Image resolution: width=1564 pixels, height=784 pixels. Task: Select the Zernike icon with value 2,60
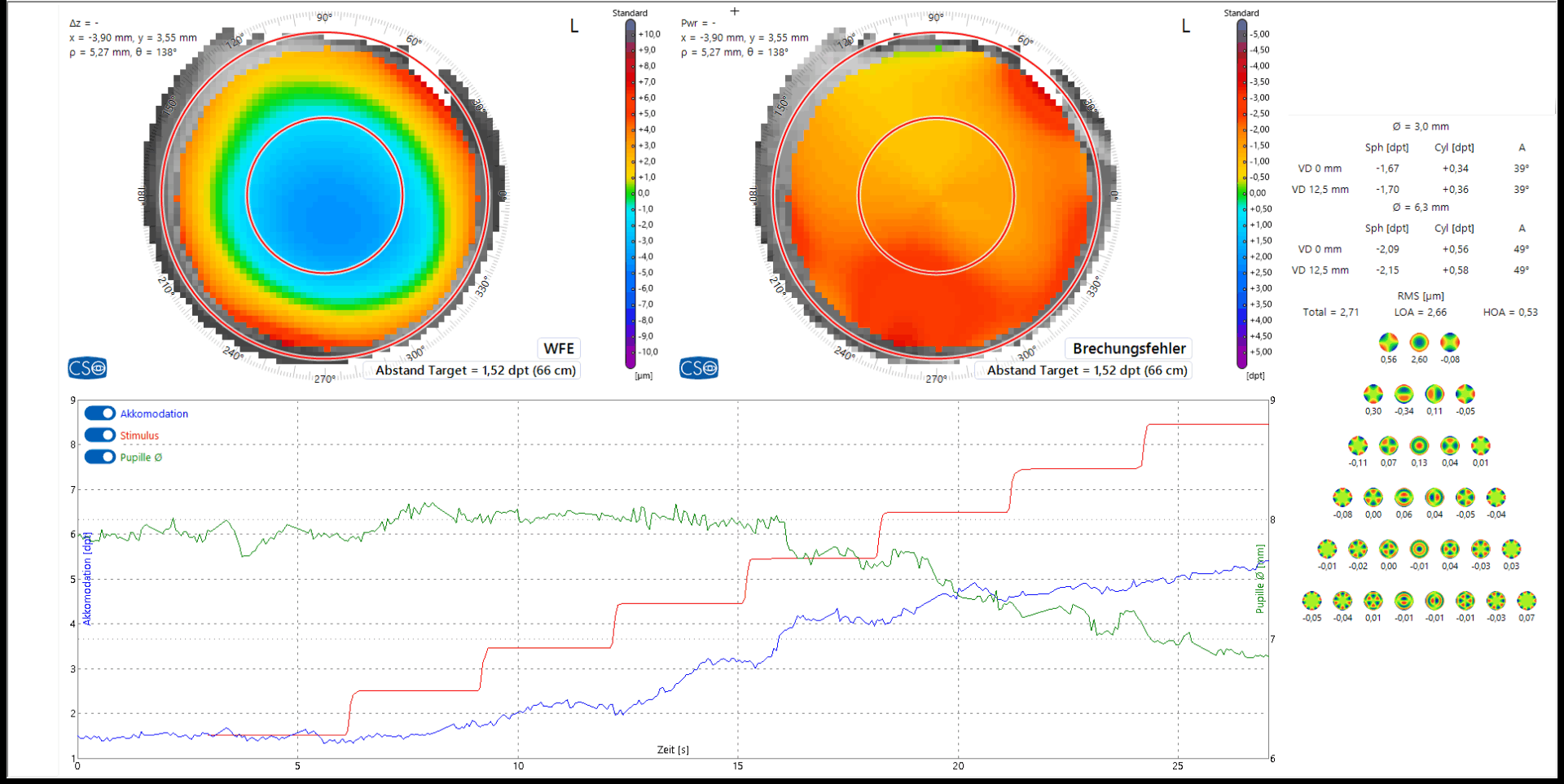click(1419, 343)
